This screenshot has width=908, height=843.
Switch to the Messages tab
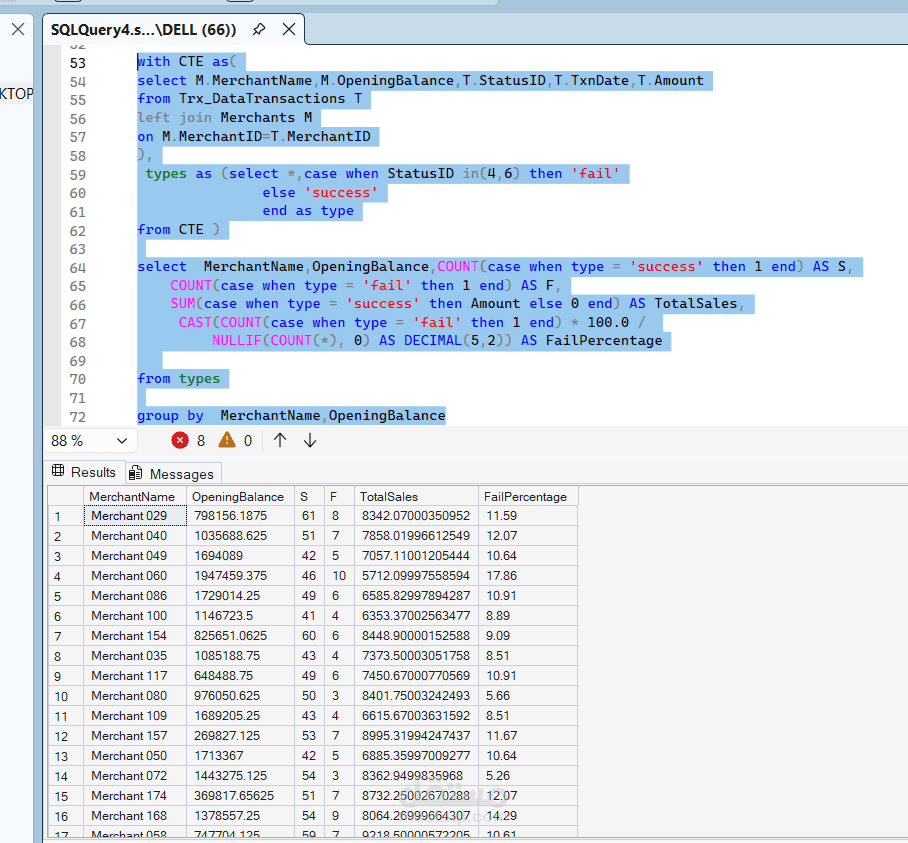click(174, 474)
